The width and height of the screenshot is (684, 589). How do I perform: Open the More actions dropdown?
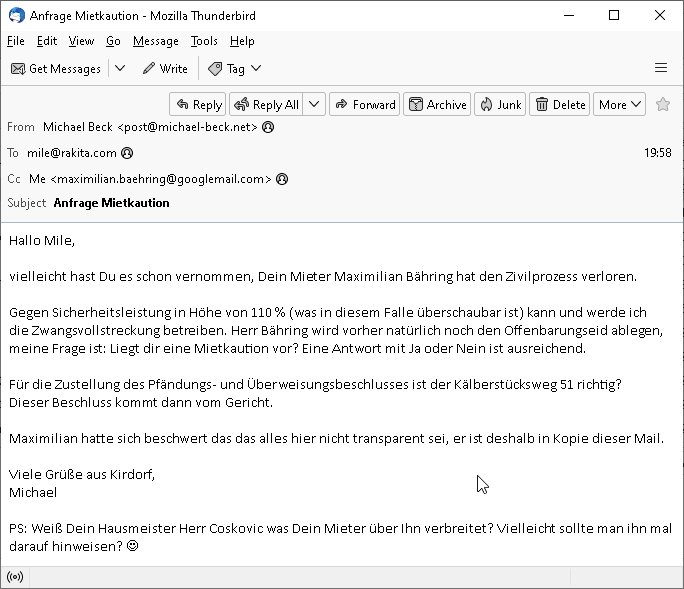coord(619,104)
